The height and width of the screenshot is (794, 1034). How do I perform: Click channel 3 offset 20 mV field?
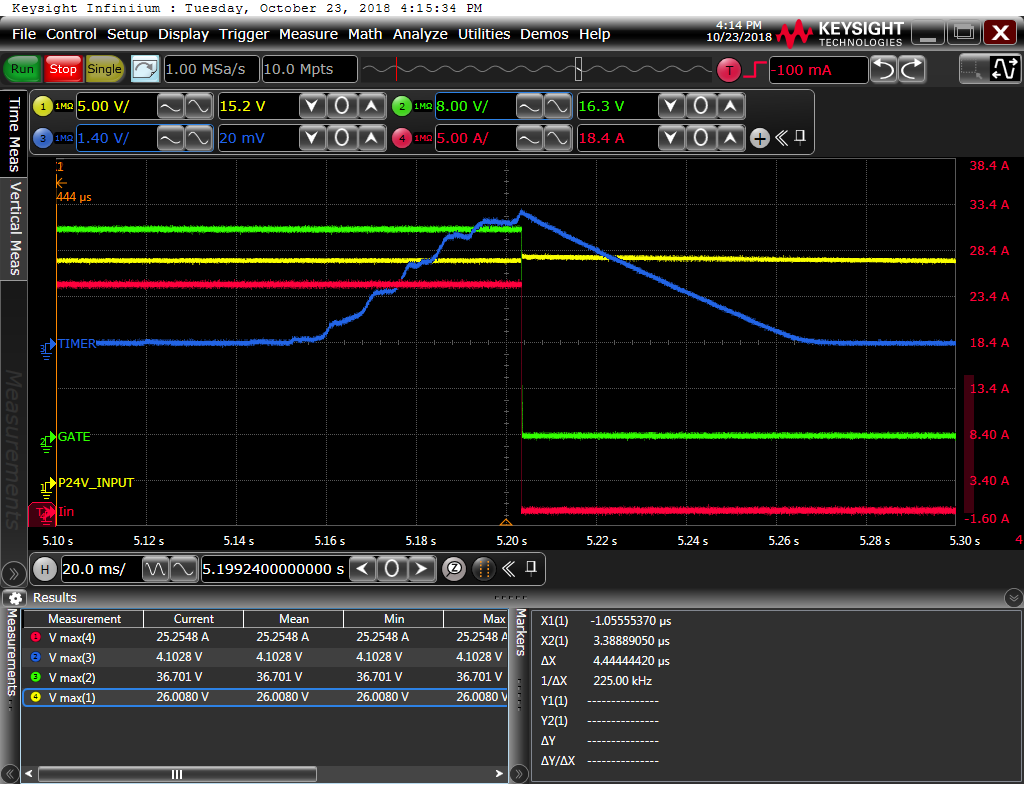[x=257, y=138]
